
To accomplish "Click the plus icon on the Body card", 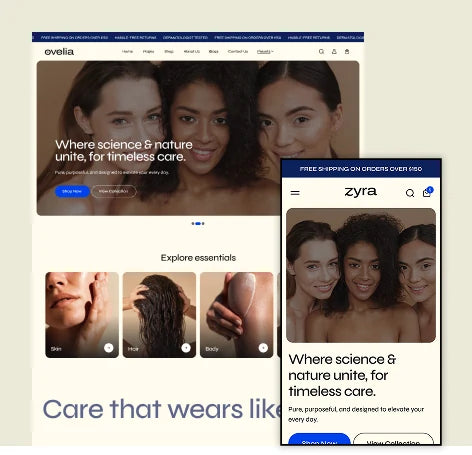I will click(x=263, y=348).
